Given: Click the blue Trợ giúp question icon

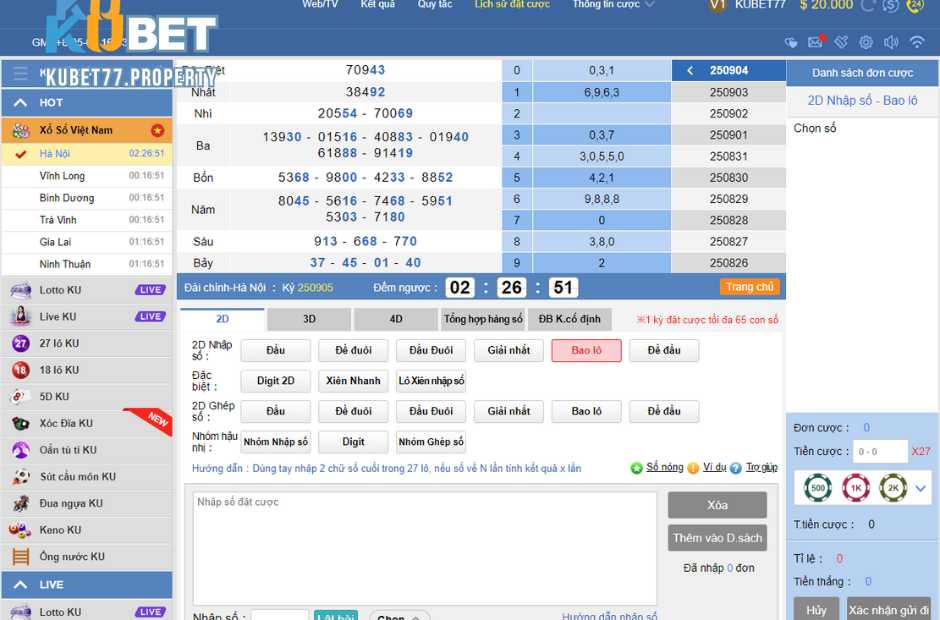Looking at the screenshot, I should (x=736, y=468).
